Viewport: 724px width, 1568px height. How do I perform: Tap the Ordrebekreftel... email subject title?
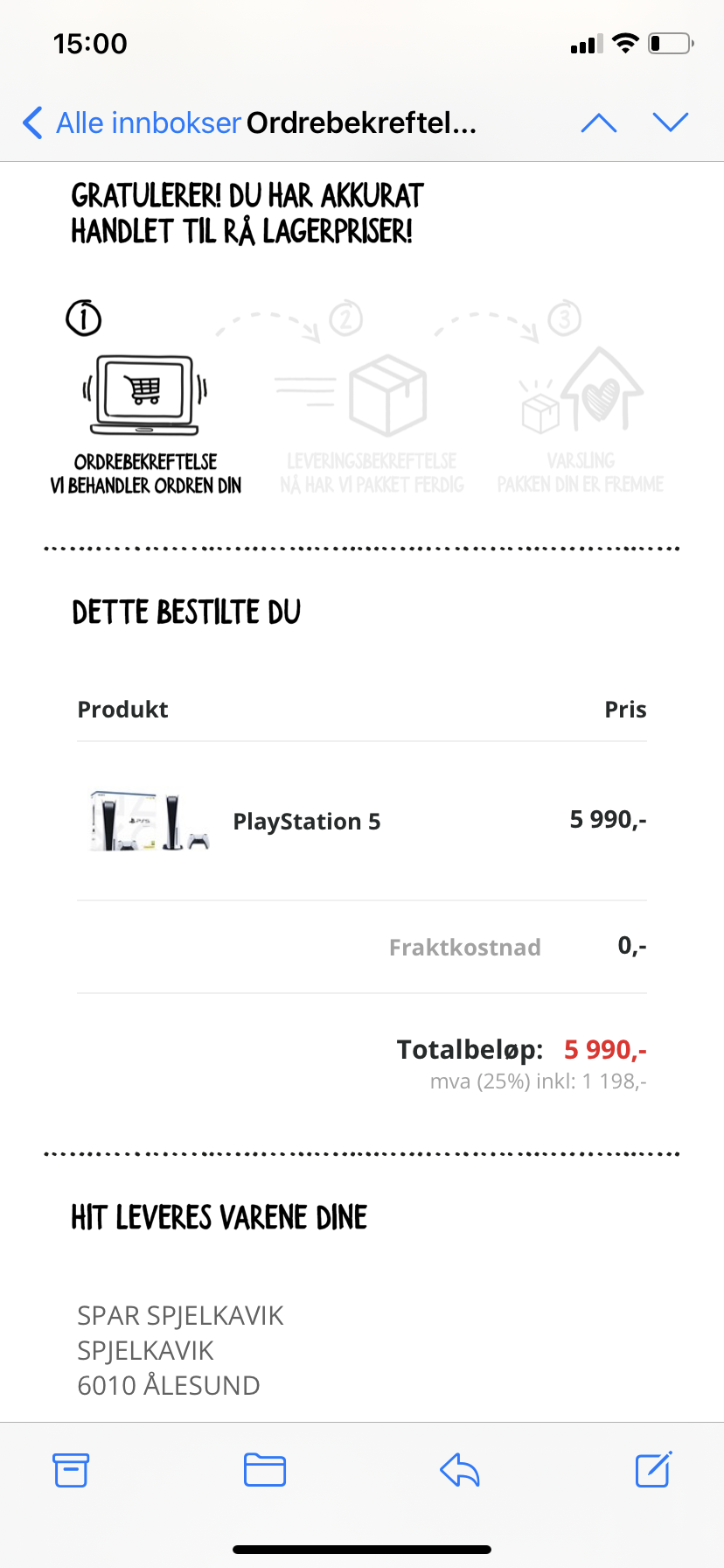click(361, 122)
